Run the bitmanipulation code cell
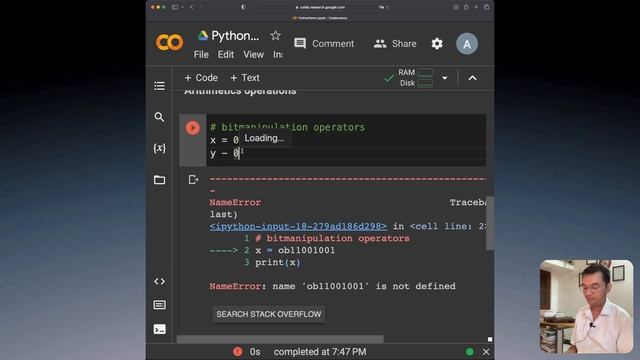 tap(193, 128)
